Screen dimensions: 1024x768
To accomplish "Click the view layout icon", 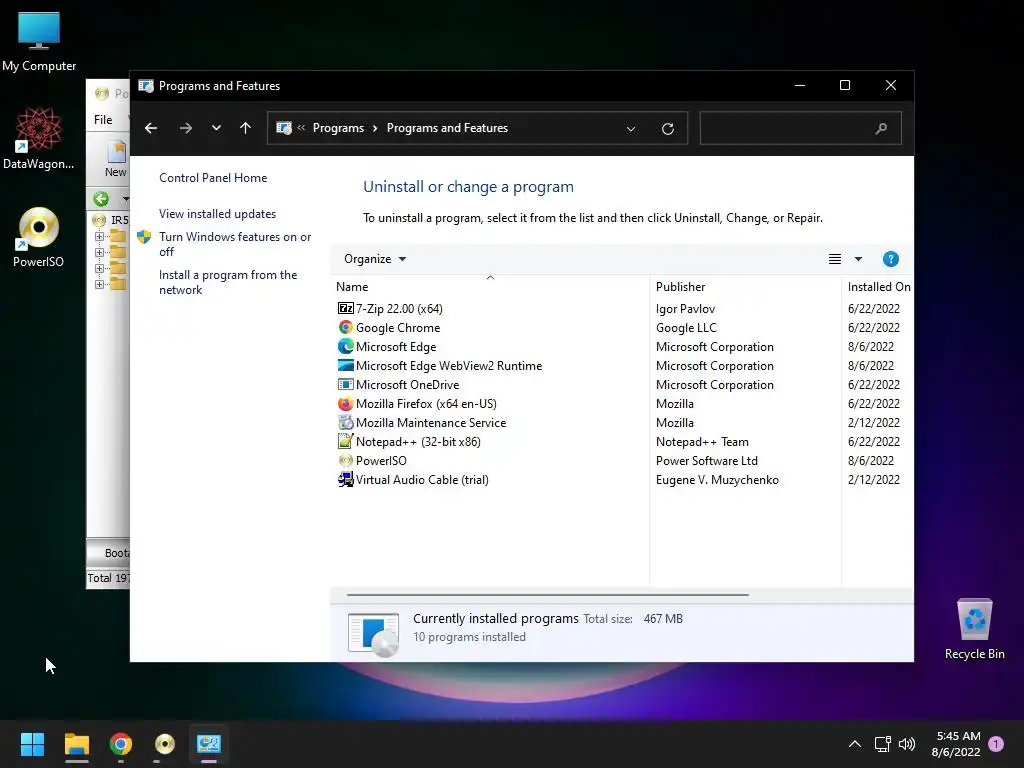I will (835, 259).
